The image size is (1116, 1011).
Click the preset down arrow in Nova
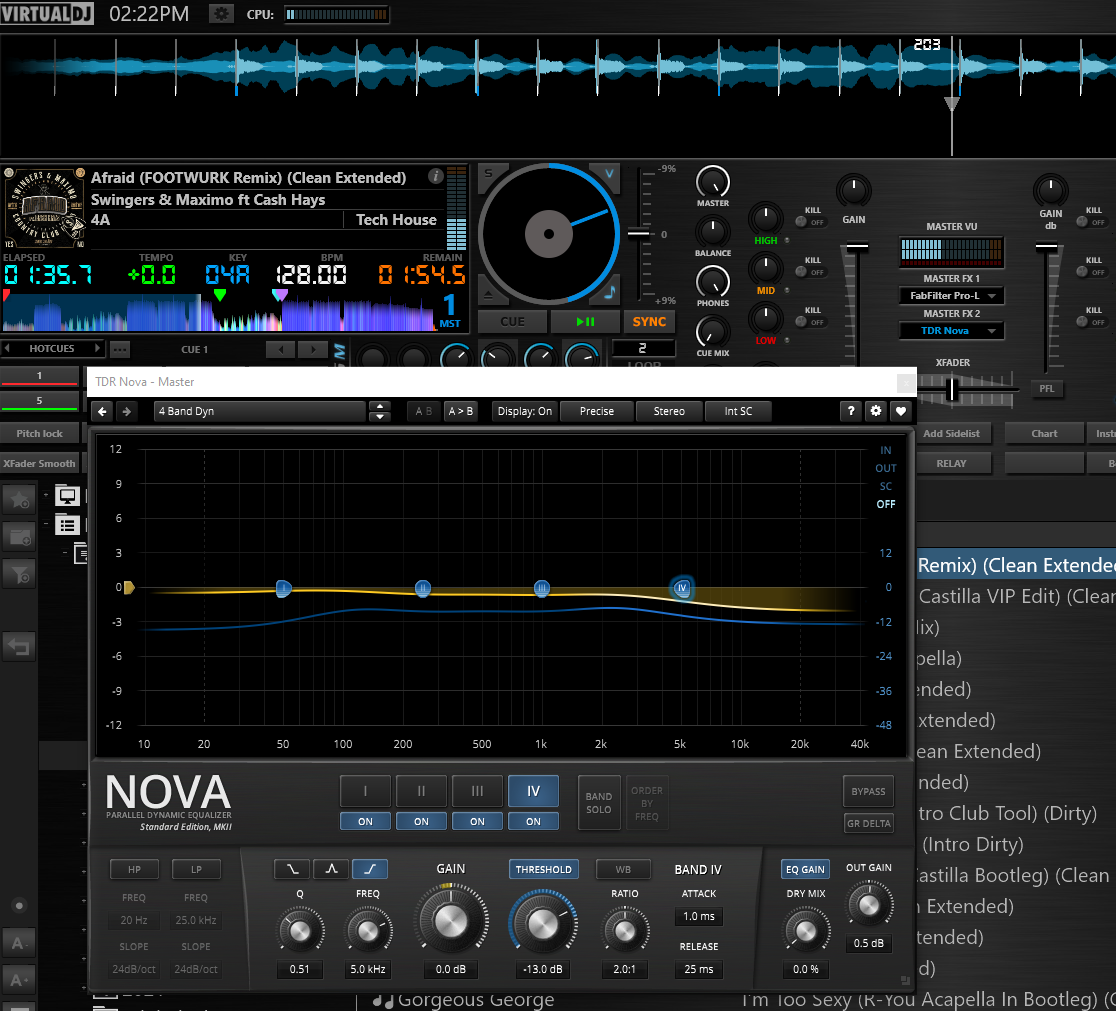pyautogui.click(x=380, y=417)
